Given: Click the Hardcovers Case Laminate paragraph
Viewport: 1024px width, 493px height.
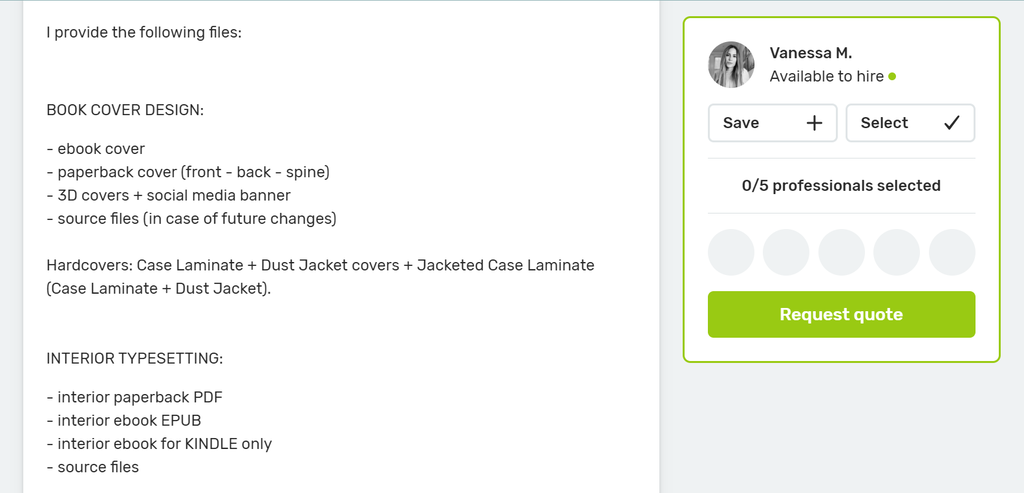Looking at the screenshot, I should coord(321,277).
